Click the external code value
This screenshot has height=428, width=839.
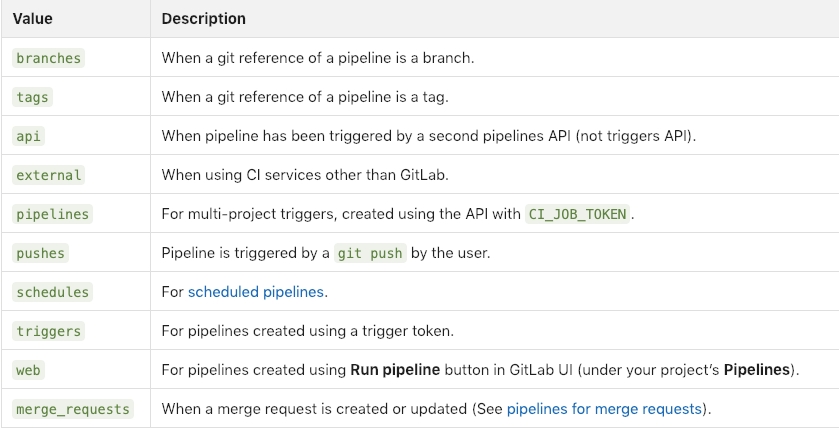pyautogui.click(x=48, y=175)
